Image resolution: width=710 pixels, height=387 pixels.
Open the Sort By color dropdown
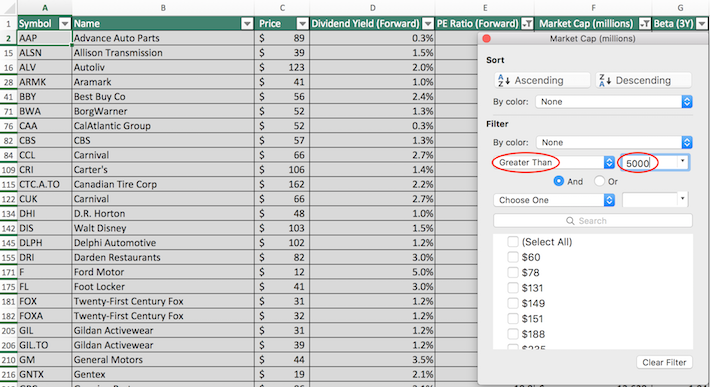point(614,102)
